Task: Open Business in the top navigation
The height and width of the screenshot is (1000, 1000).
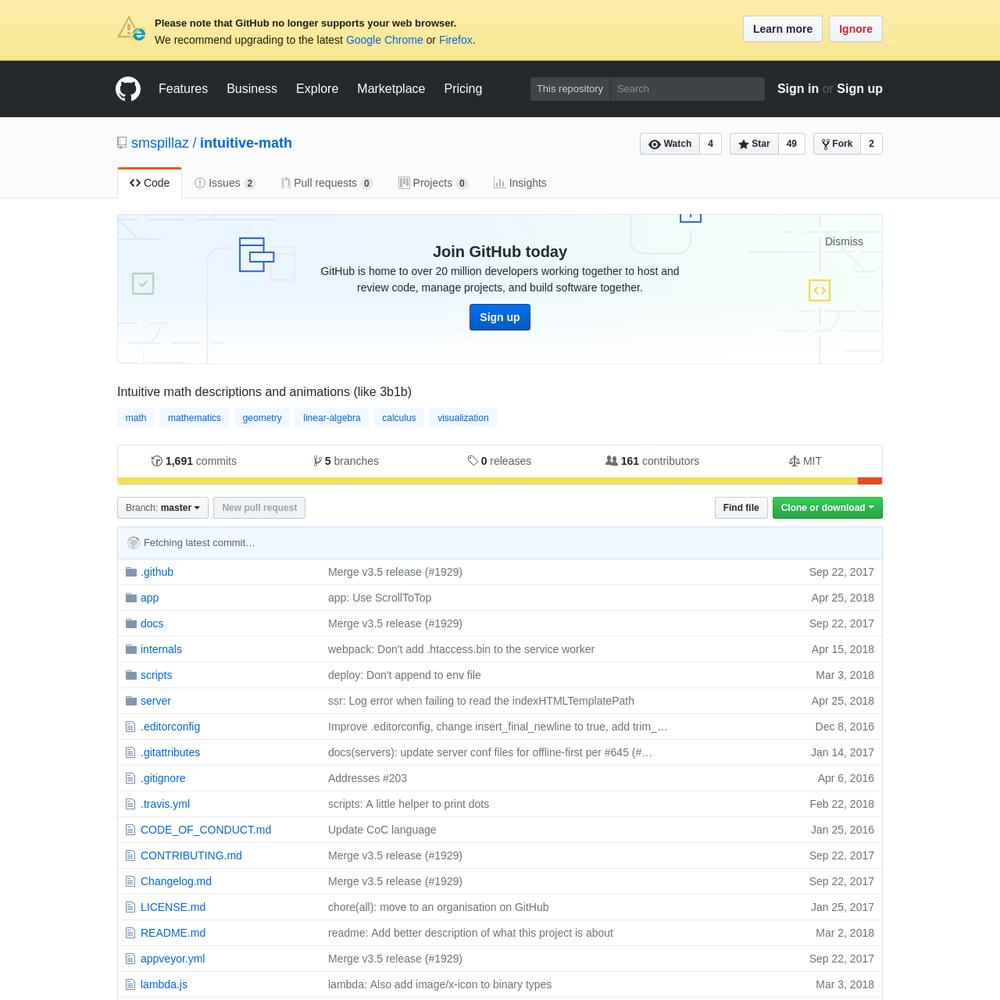Action: pyautogui.click(x=252, y=89)
